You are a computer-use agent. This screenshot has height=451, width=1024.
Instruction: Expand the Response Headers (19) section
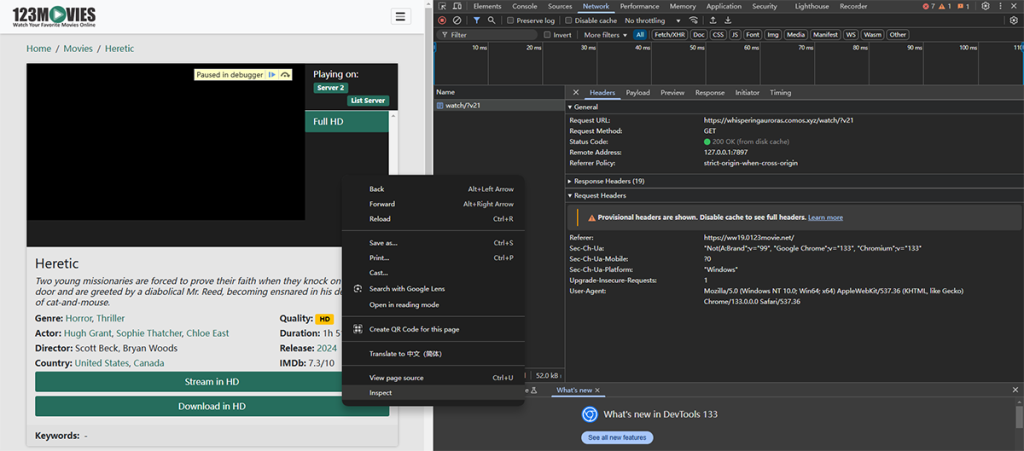point(605,181)
